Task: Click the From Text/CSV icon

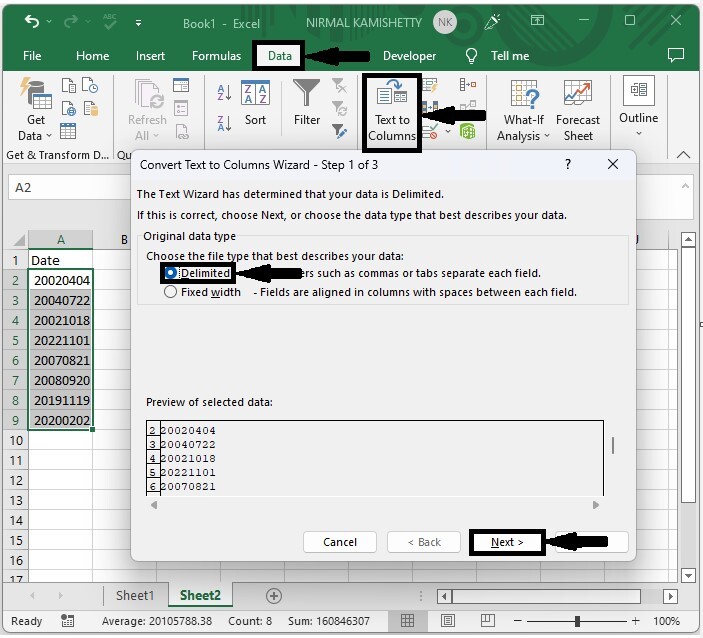Action: coord(69,85)
